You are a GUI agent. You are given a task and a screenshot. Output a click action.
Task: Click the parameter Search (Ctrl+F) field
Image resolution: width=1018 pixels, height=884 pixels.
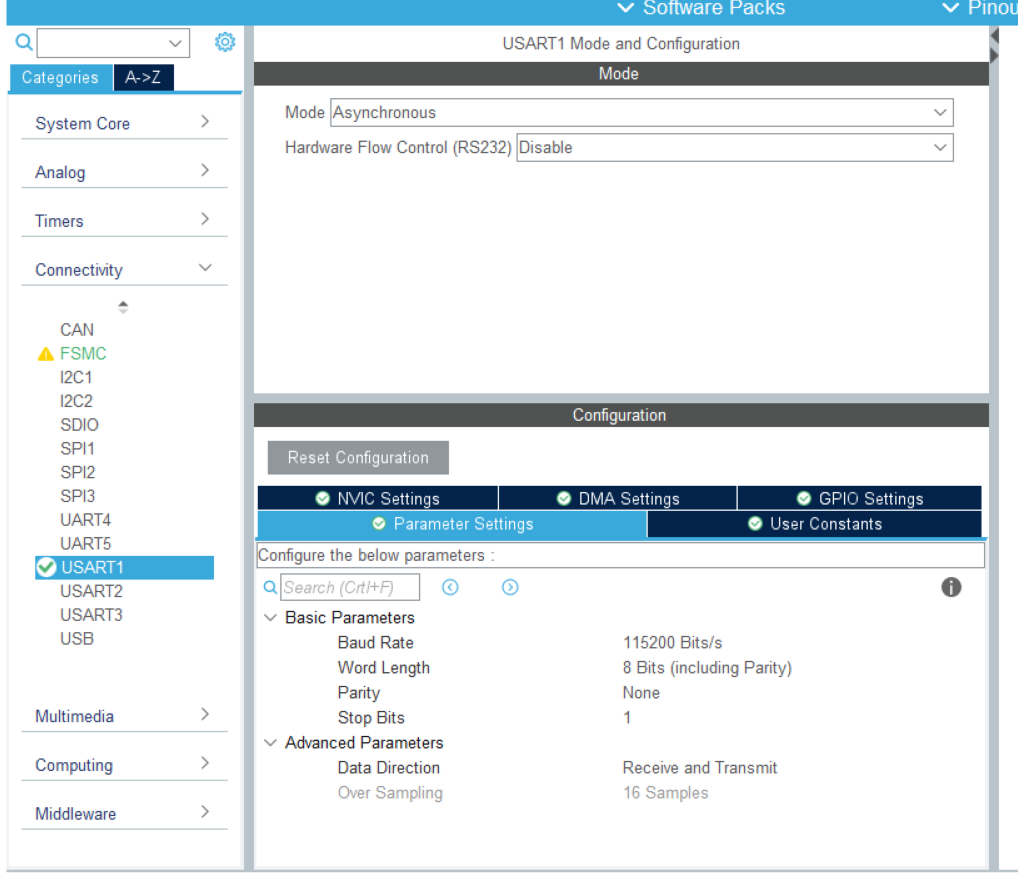coord(350,587)
